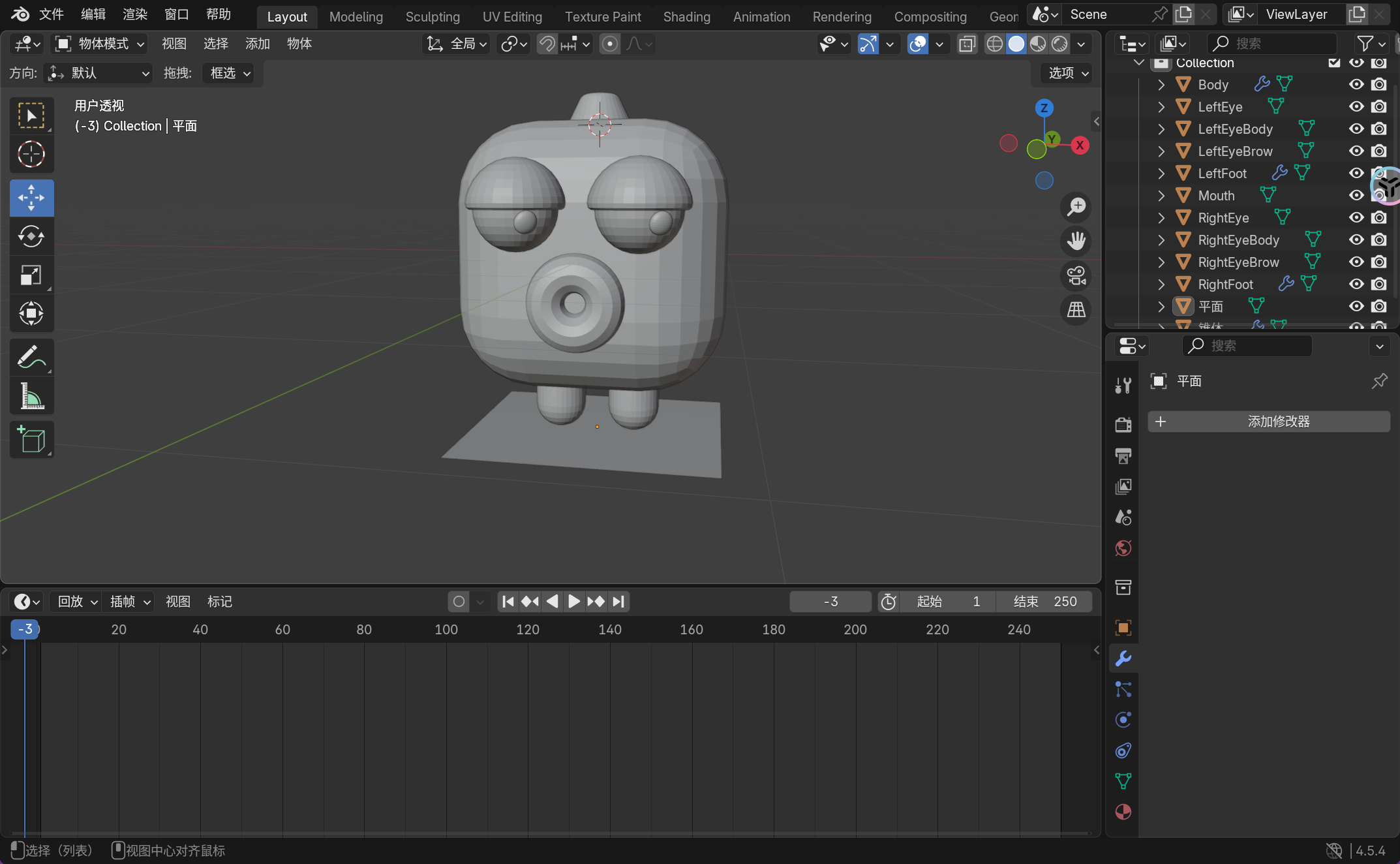Screen dimensions: 1400x864
Task: Switch to the Sculpting workspace tab
Action: click(x=432, y=17)
